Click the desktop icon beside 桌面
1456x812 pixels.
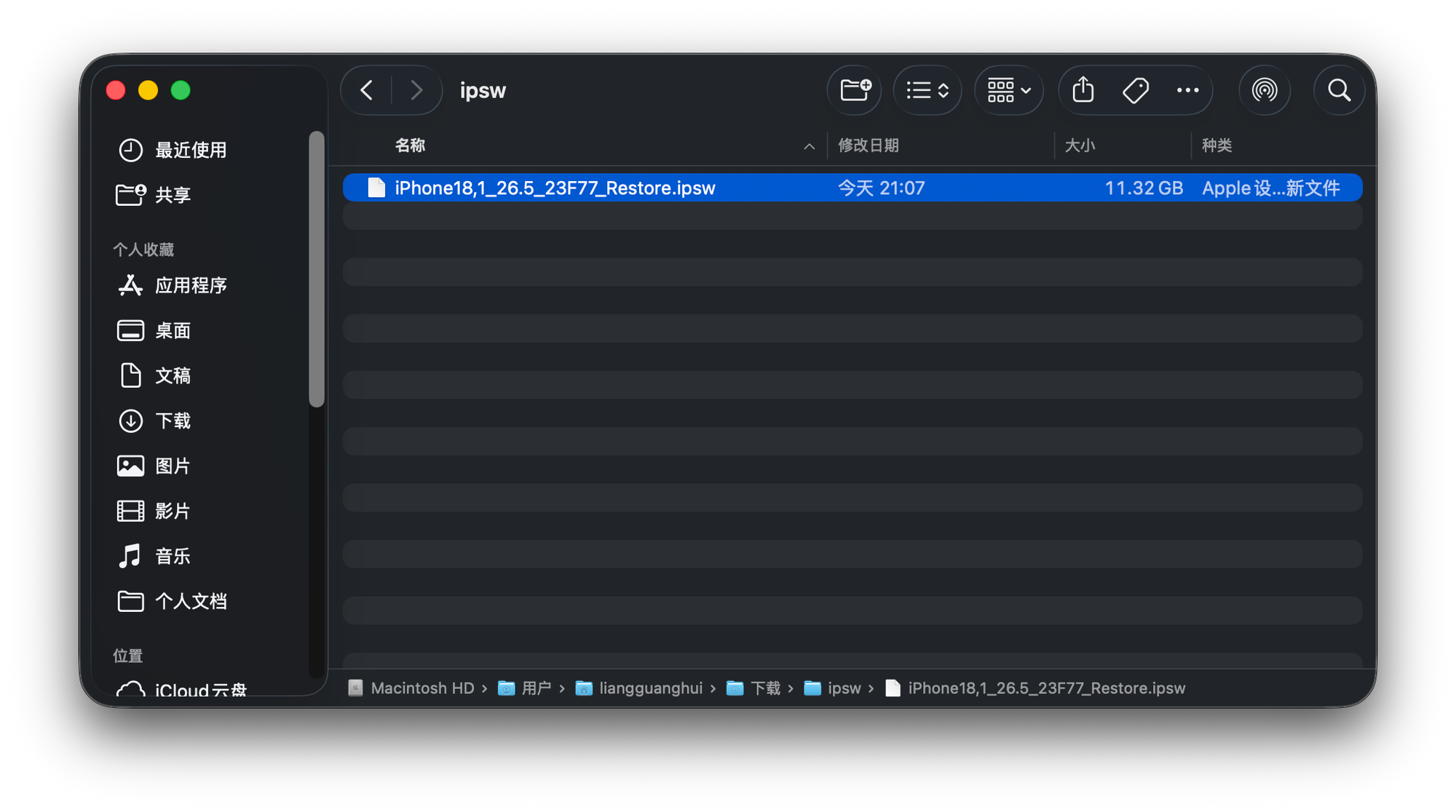(130, 330)
